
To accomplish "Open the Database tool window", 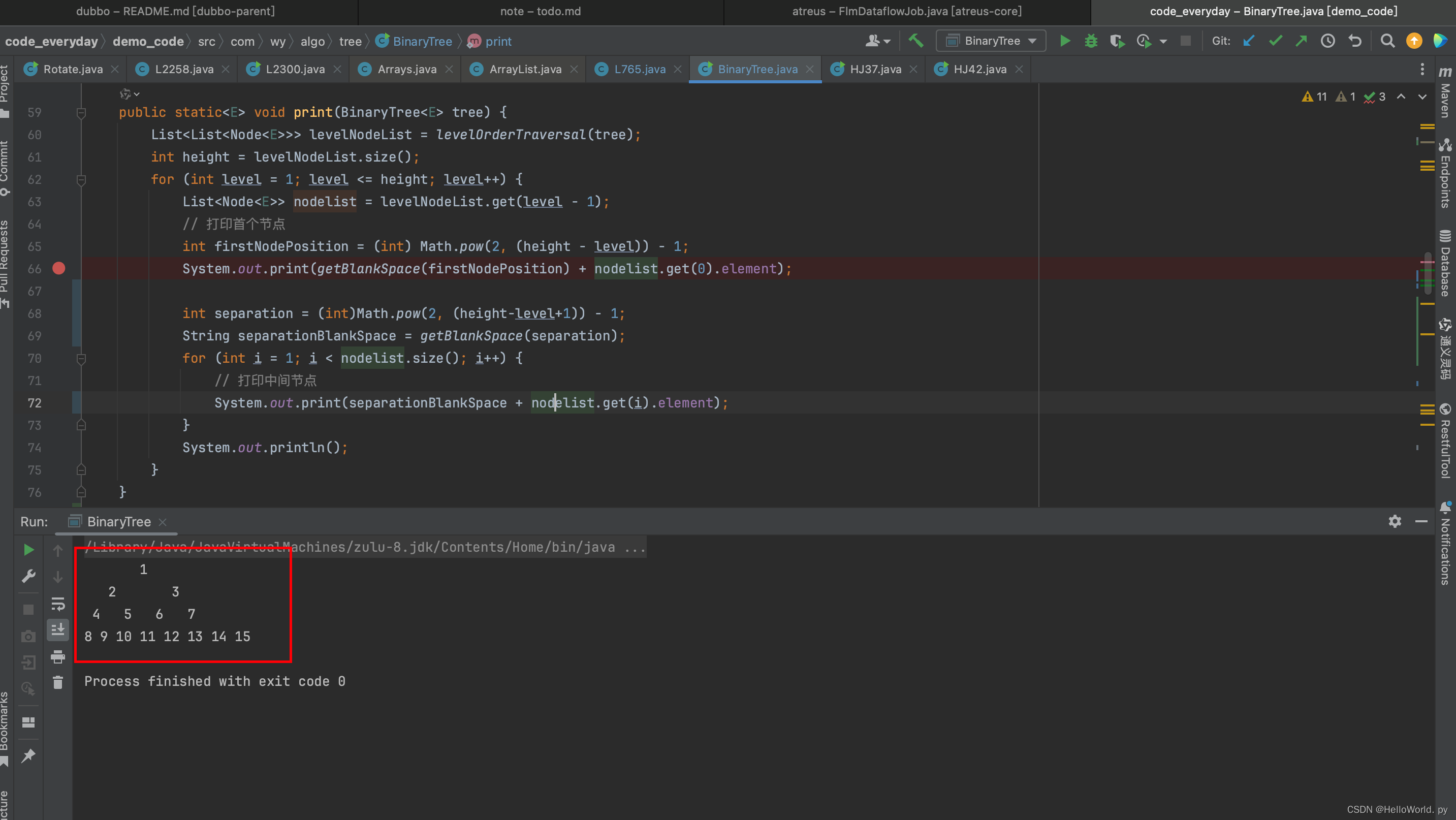I will [x=1445, y=264].
